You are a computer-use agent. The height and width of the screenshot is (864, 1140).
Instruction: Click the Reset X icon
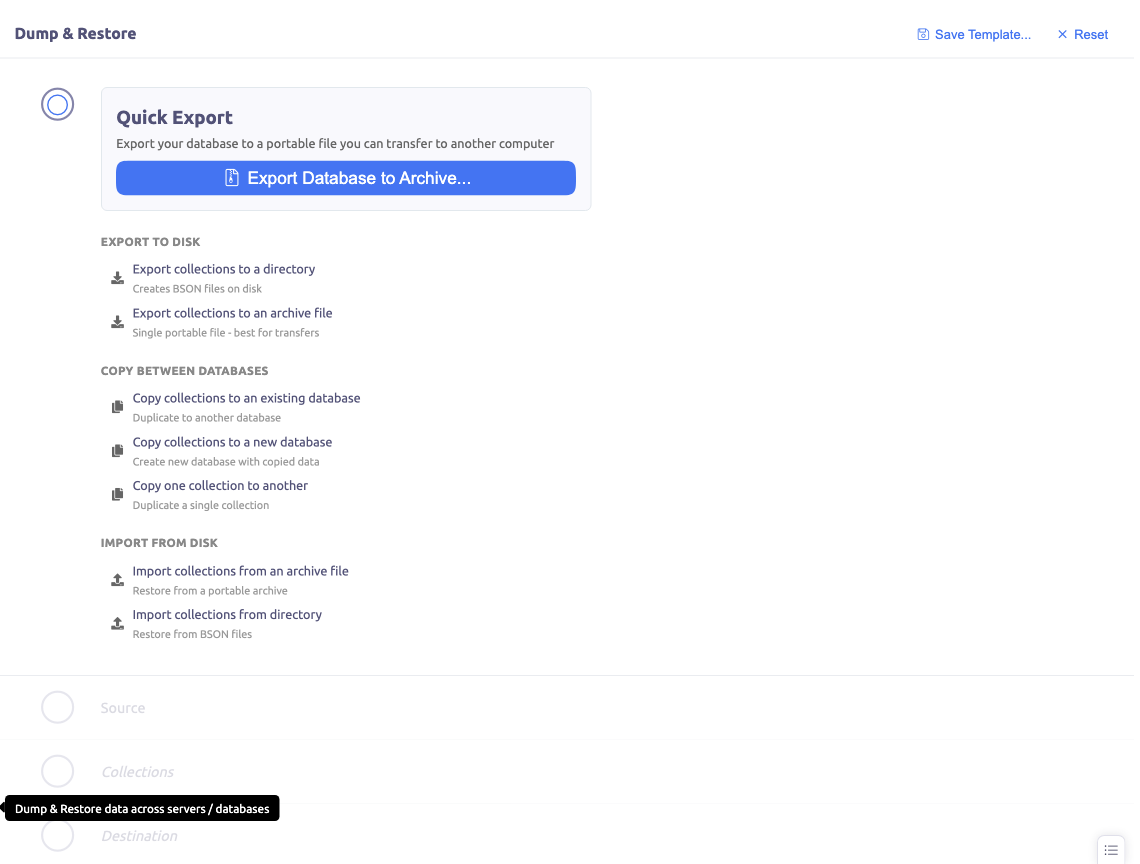click(x=1062, y=34)
